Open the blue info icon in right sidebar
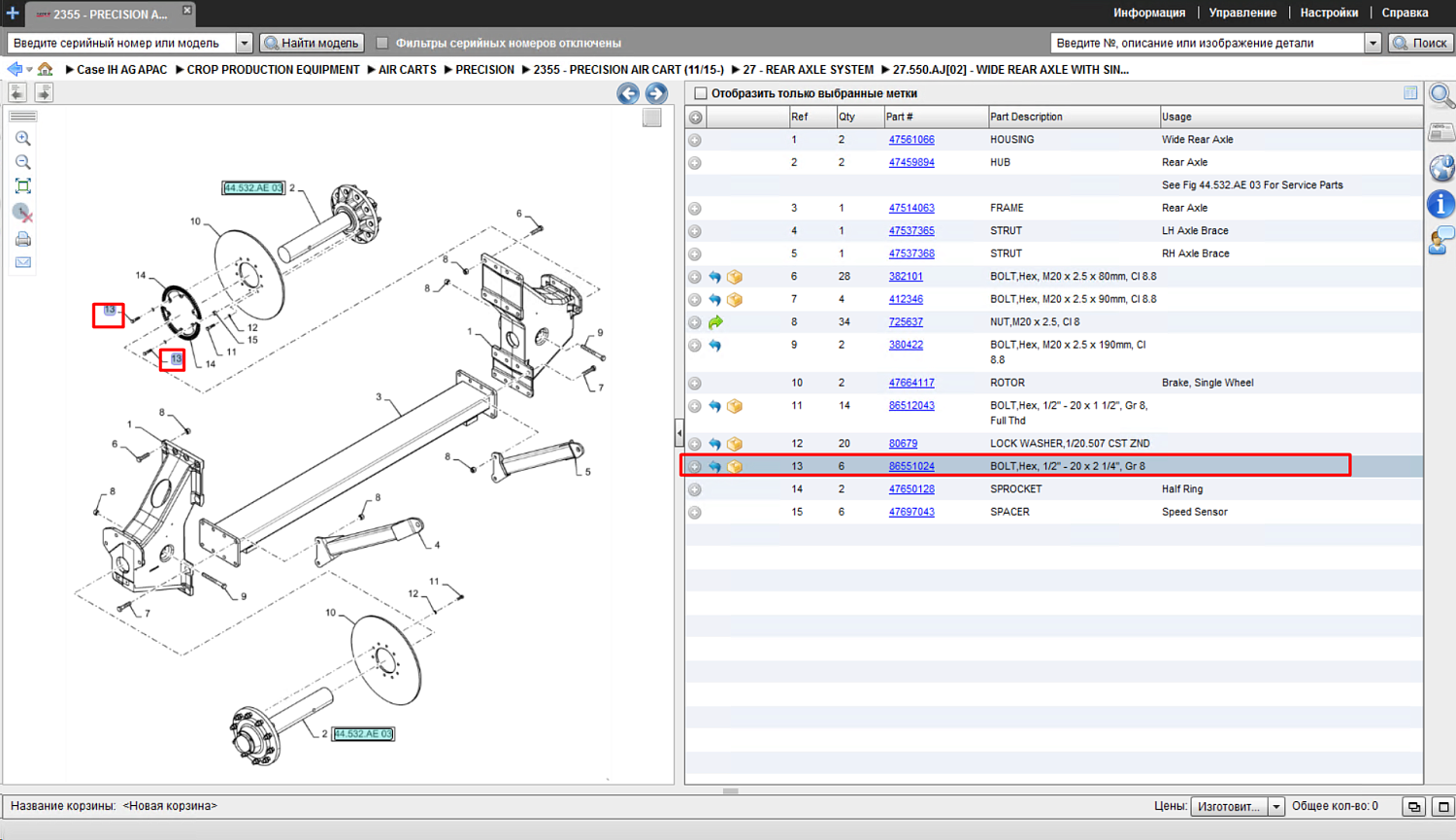This screenshot has width=1456, height=840. click(1441, 204)
